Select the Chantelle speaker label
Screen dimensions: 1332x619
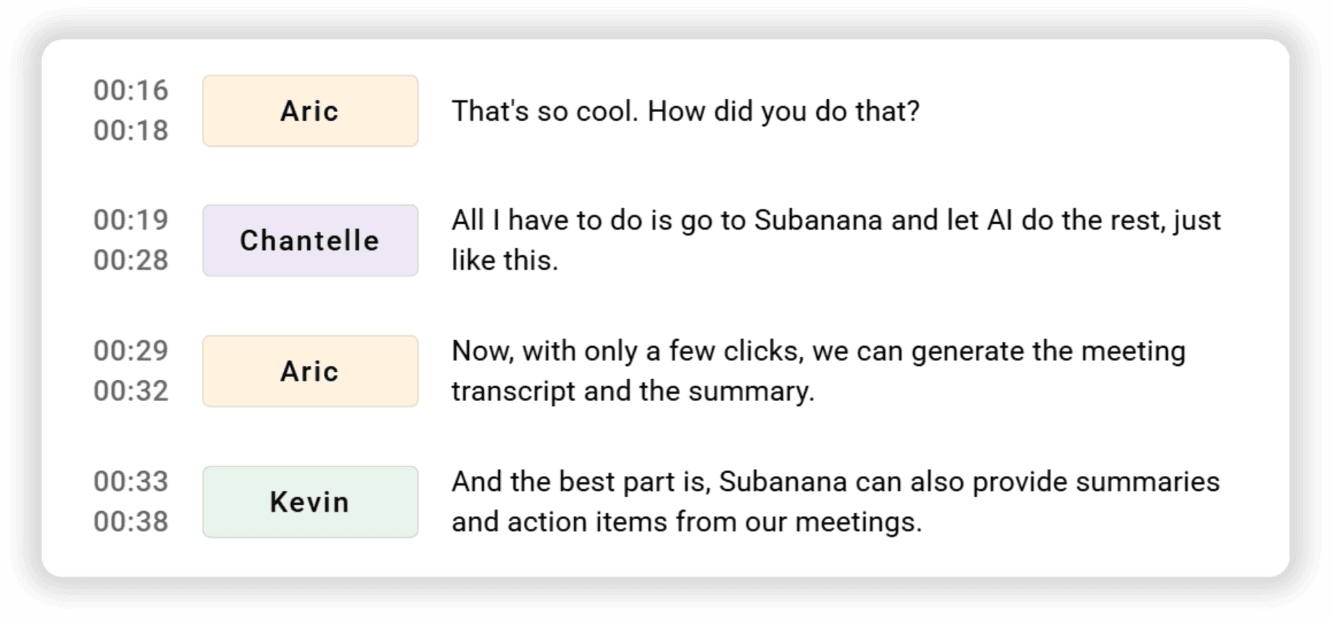click(x=310, y=241)
